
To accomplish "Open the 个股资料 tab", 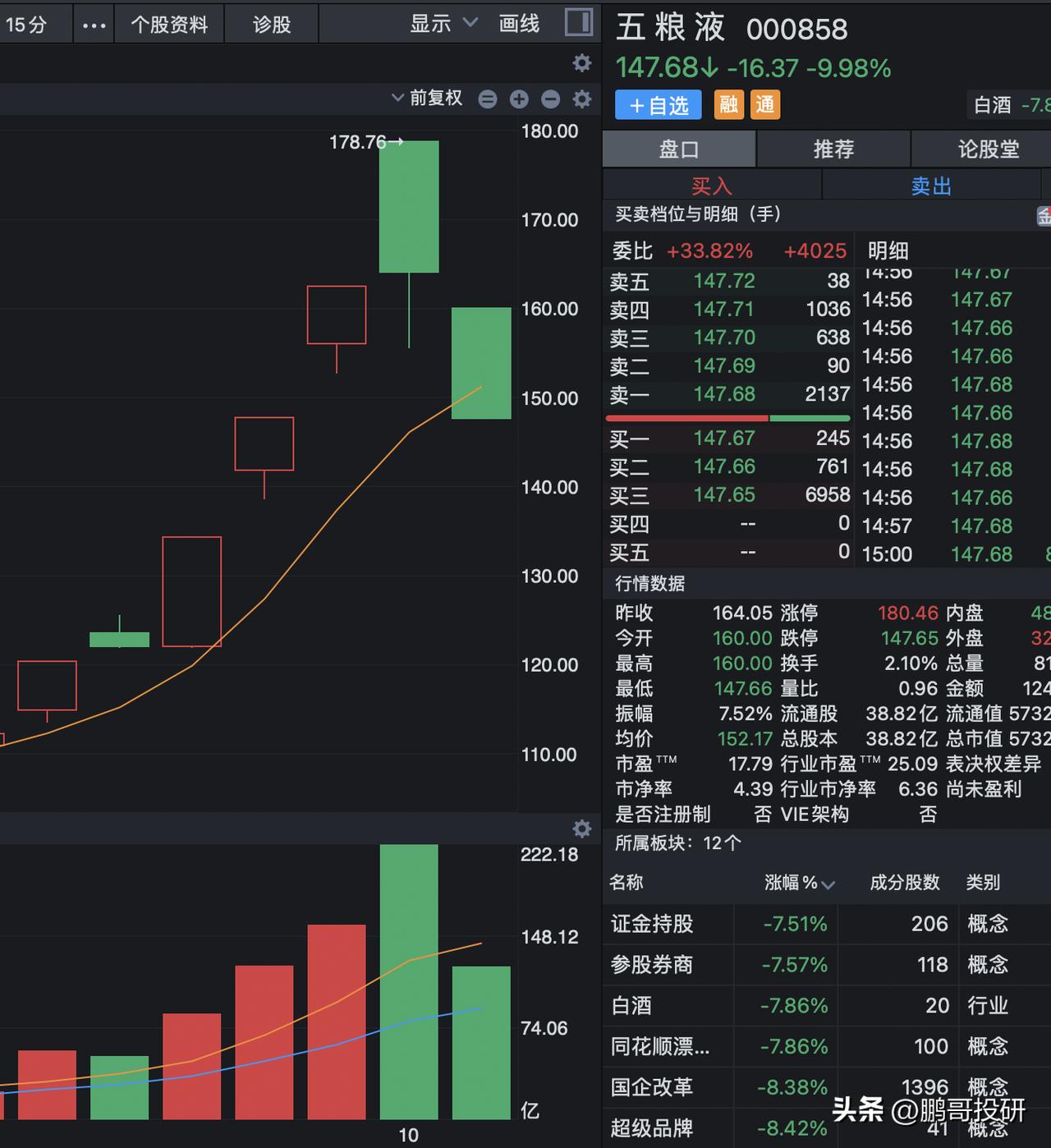I will [169, 25].
